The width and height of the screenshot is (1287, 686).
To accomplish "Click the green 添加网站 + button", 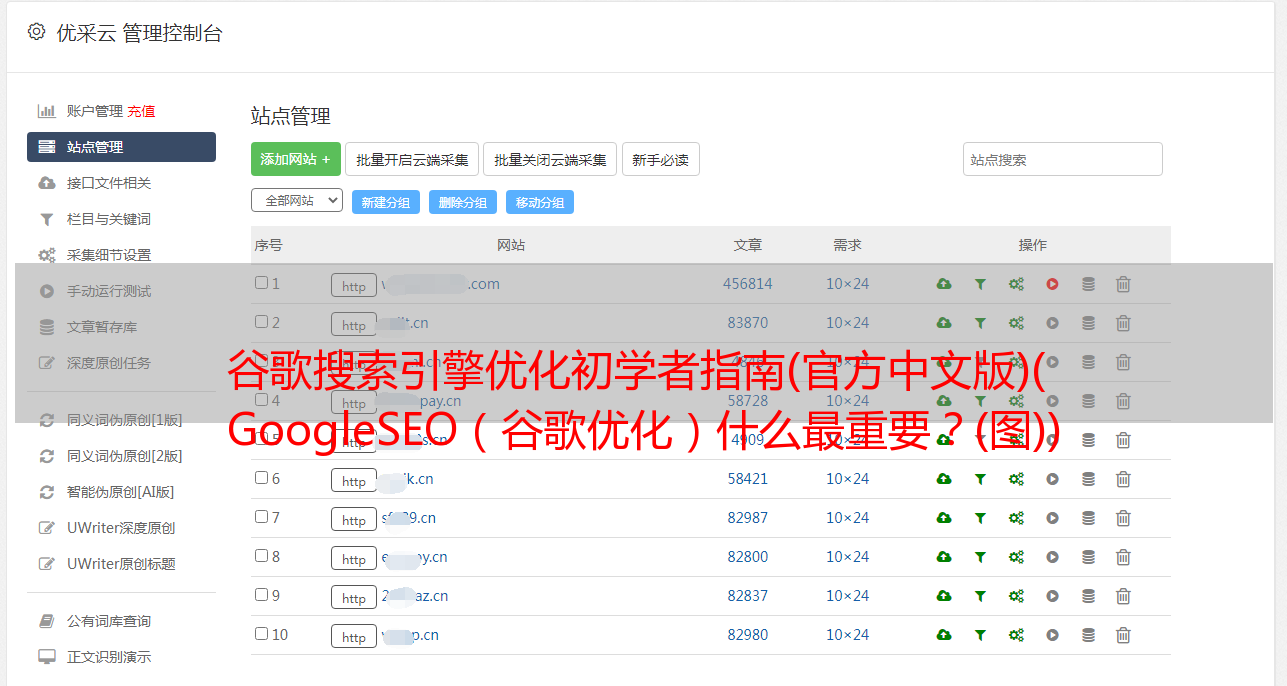I will coord(296,159).
